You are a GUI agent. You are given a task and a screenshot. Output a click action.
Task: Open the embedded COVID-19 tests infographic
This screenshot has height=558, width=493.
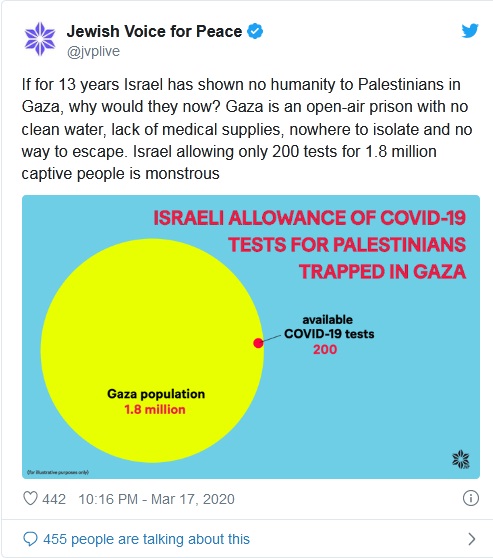tap(251, 337)
